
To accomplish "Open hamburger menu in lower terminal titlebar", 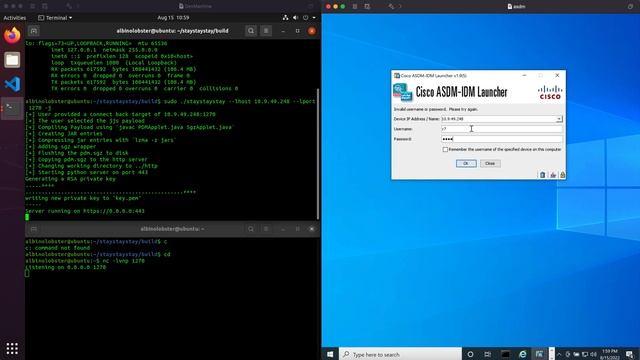I will (x=266, y=229).
